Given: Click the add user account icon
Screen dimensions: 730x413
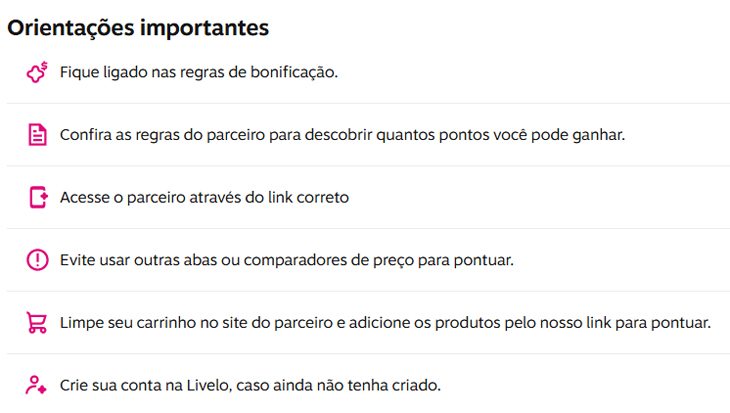Looking at the screenshot, I should click(36, 385).
